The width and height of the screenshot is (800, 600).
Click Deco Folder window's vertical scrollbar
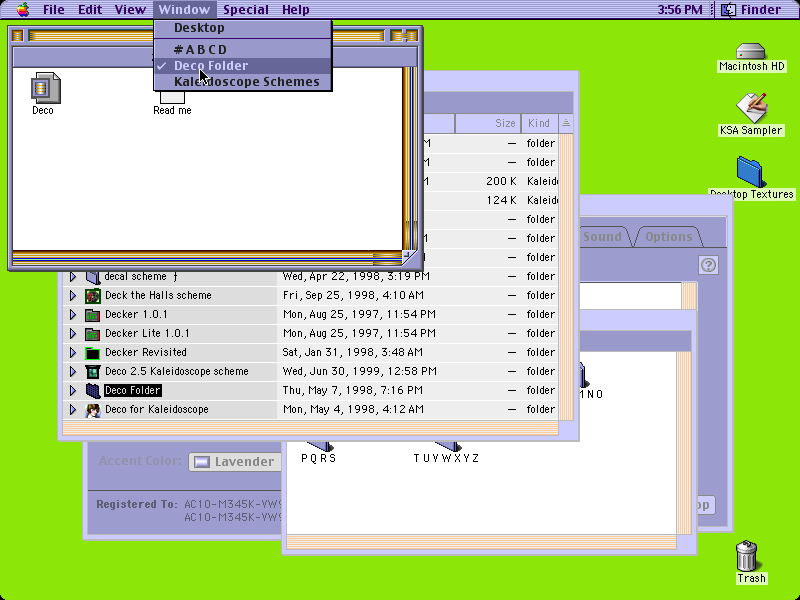410,158
